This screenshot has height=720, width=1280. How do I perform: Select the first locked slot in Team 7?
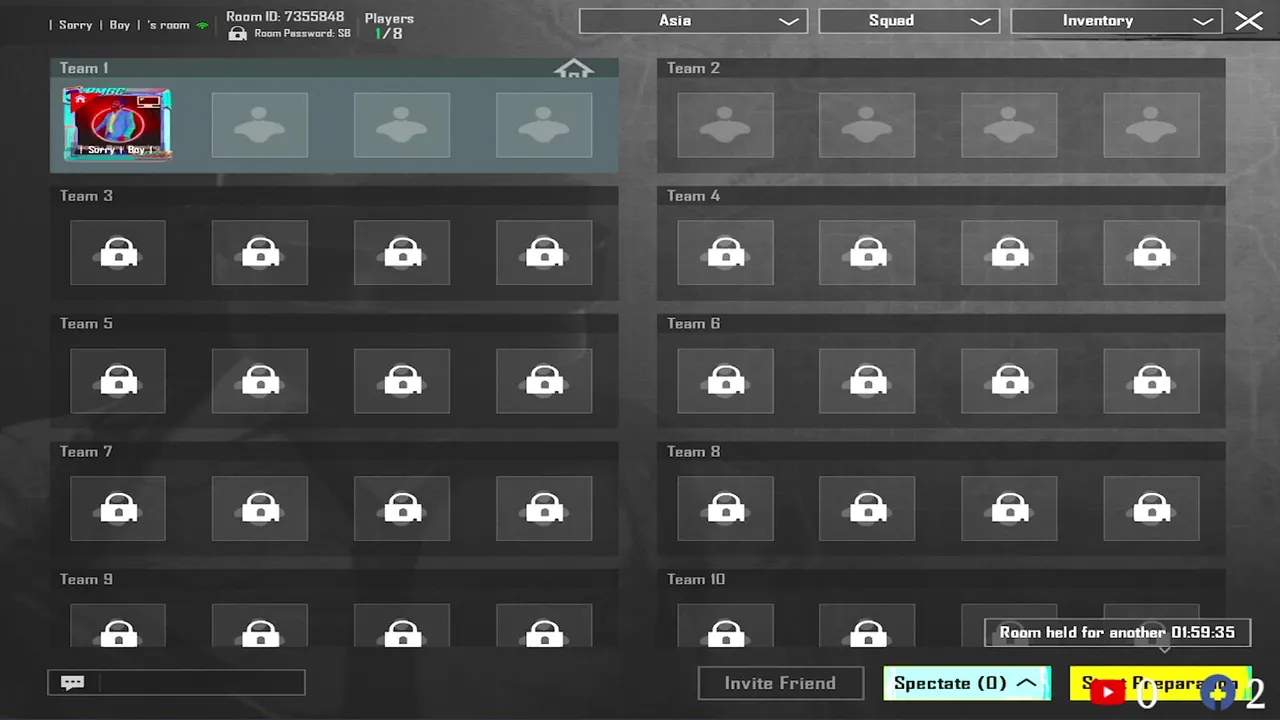(118, 509)
